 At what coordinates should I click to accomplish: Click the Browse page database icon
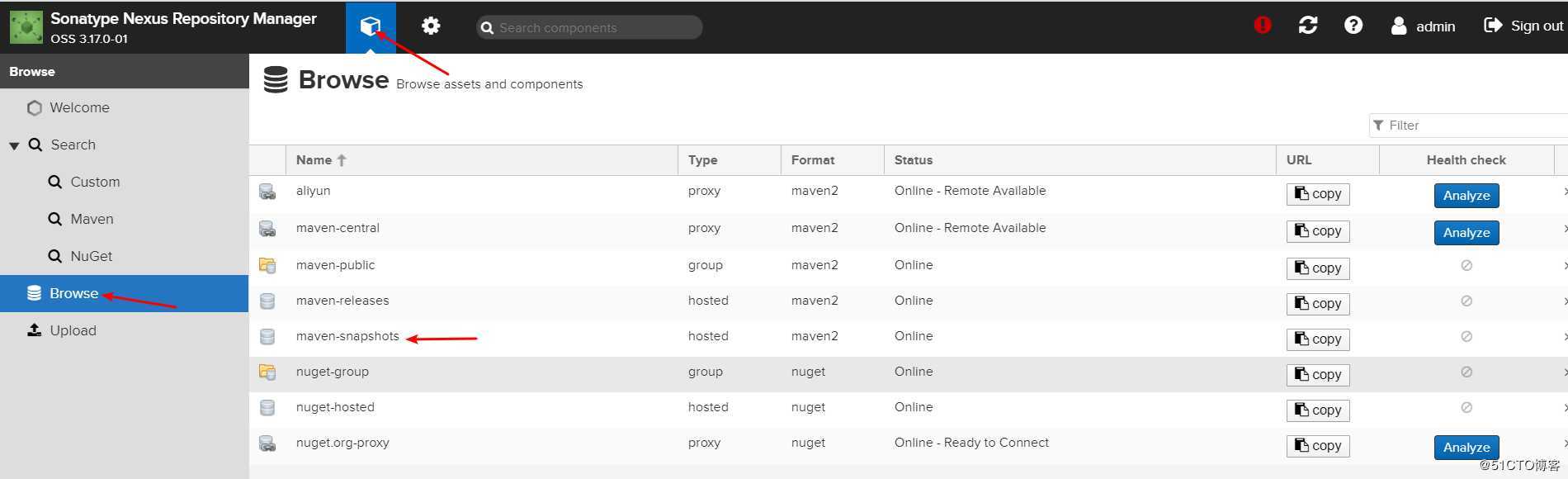tap(276, 80)
